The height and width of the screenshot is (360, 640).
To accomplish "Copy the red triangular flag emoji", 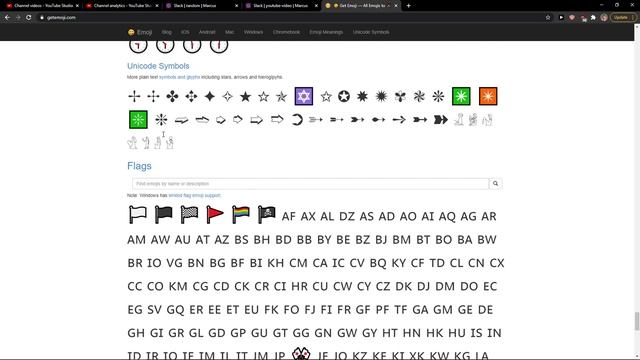I will pos(215,214).
